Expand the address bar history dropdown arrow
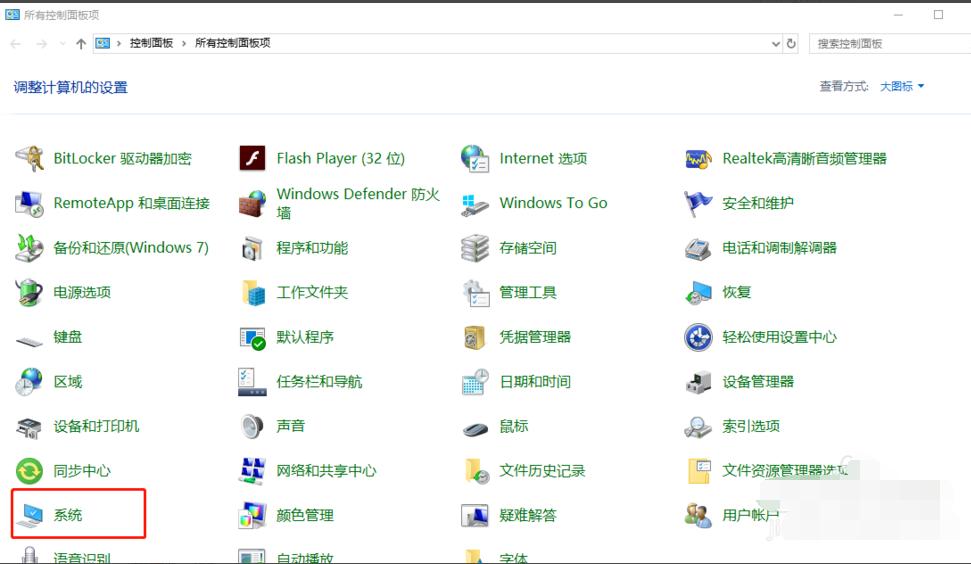Viewport: 971px width, 564px height. pyautogui.click(x=775, y=43)
